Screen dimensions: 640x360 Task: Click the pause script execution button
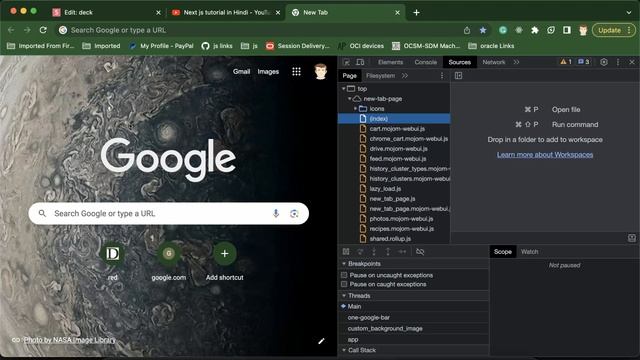click(x=346, y=251)
